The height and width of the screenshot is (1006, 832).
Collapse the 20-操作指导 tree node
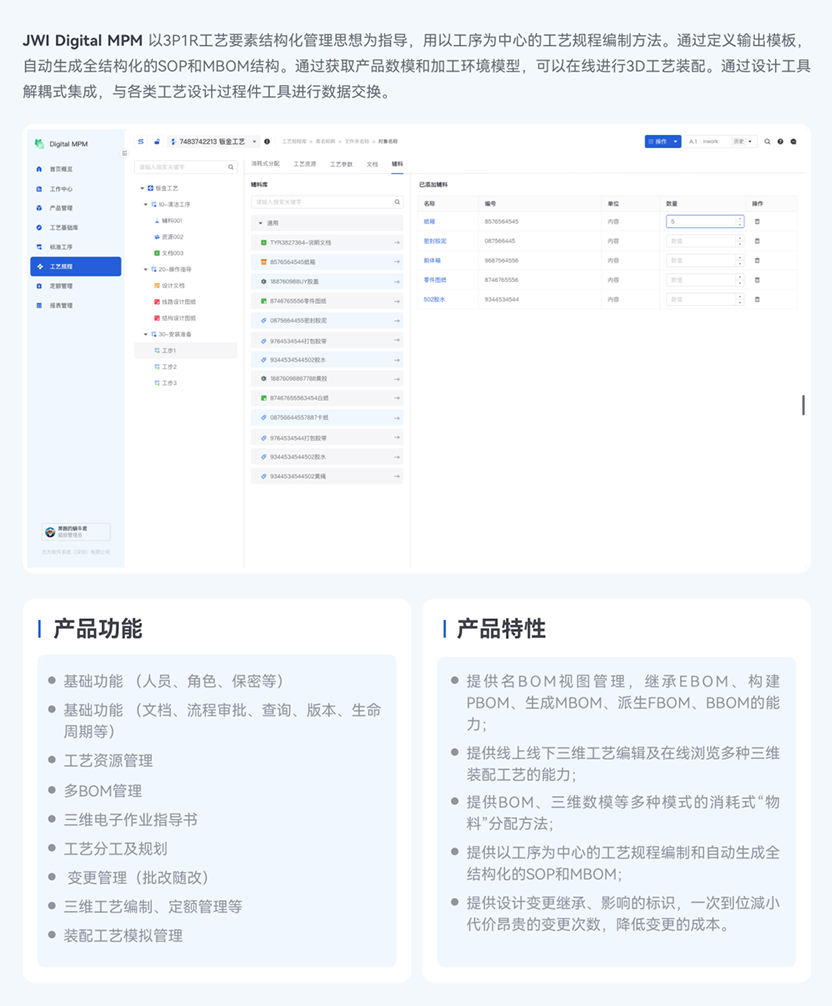(x=146, y=269)
